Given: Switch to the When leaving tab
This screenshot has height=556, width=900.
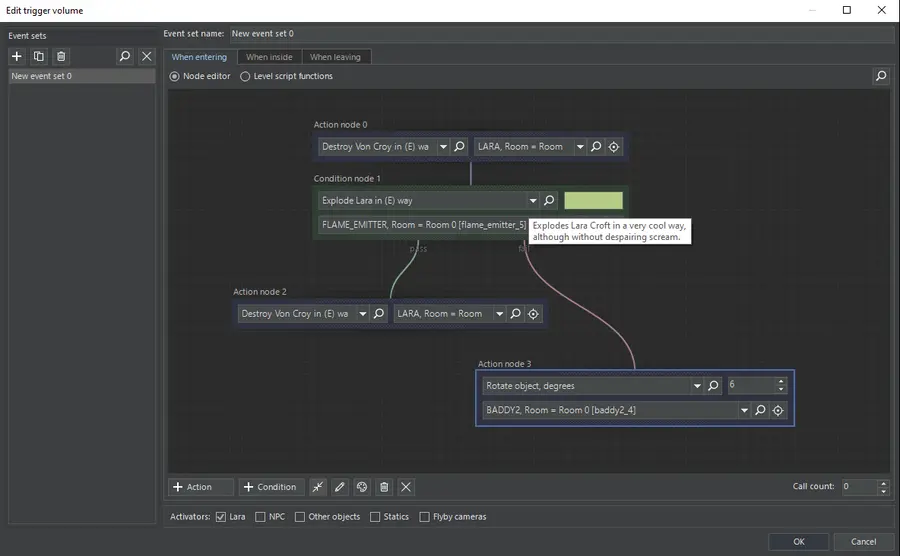Looking at the screenshot, I should [x=335, y=57].
